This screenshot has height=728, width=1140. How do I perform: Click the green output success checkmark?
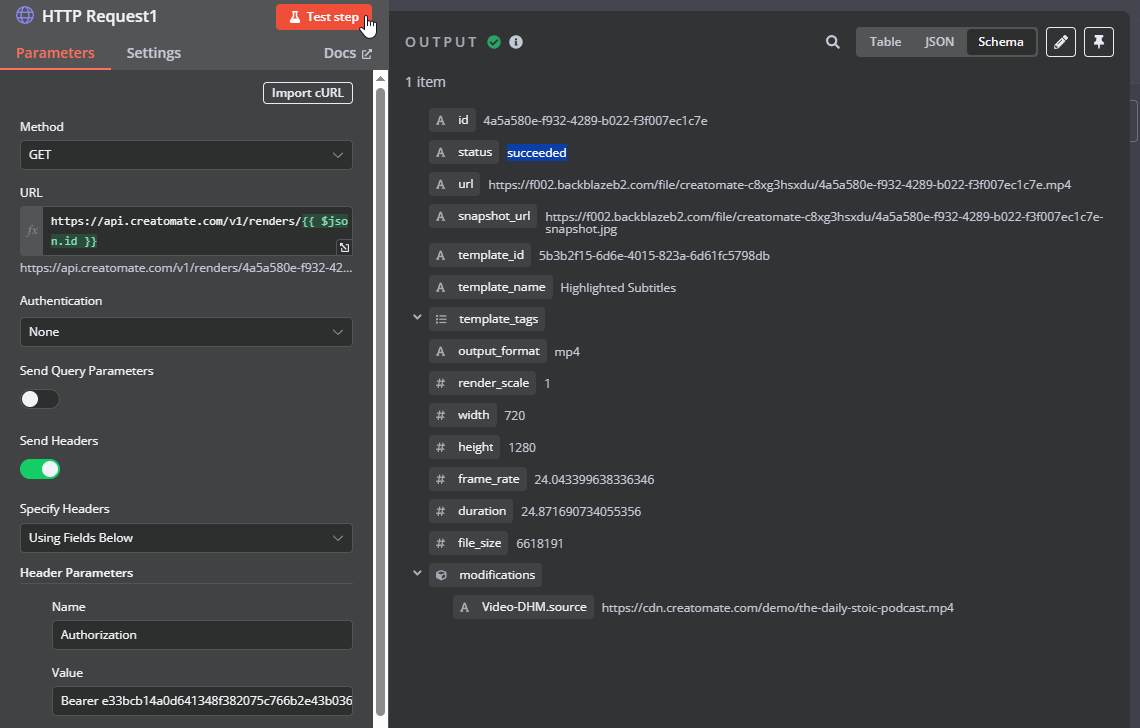pyautogui.click(x=494, y=42)
